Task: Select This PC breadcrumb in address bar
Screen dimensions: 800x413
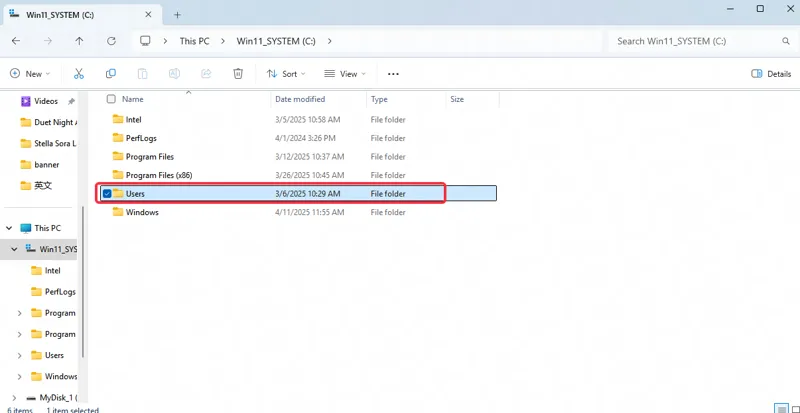Action: 194,41
